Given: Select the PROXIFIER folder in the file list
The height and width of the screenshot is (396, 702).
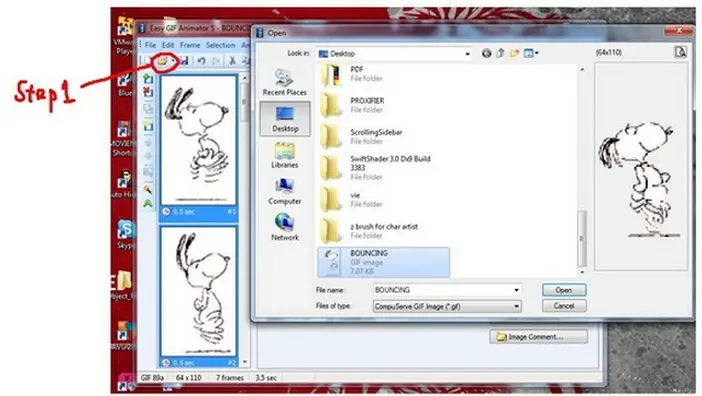Looking at the screenshot, I should point(352,106).
